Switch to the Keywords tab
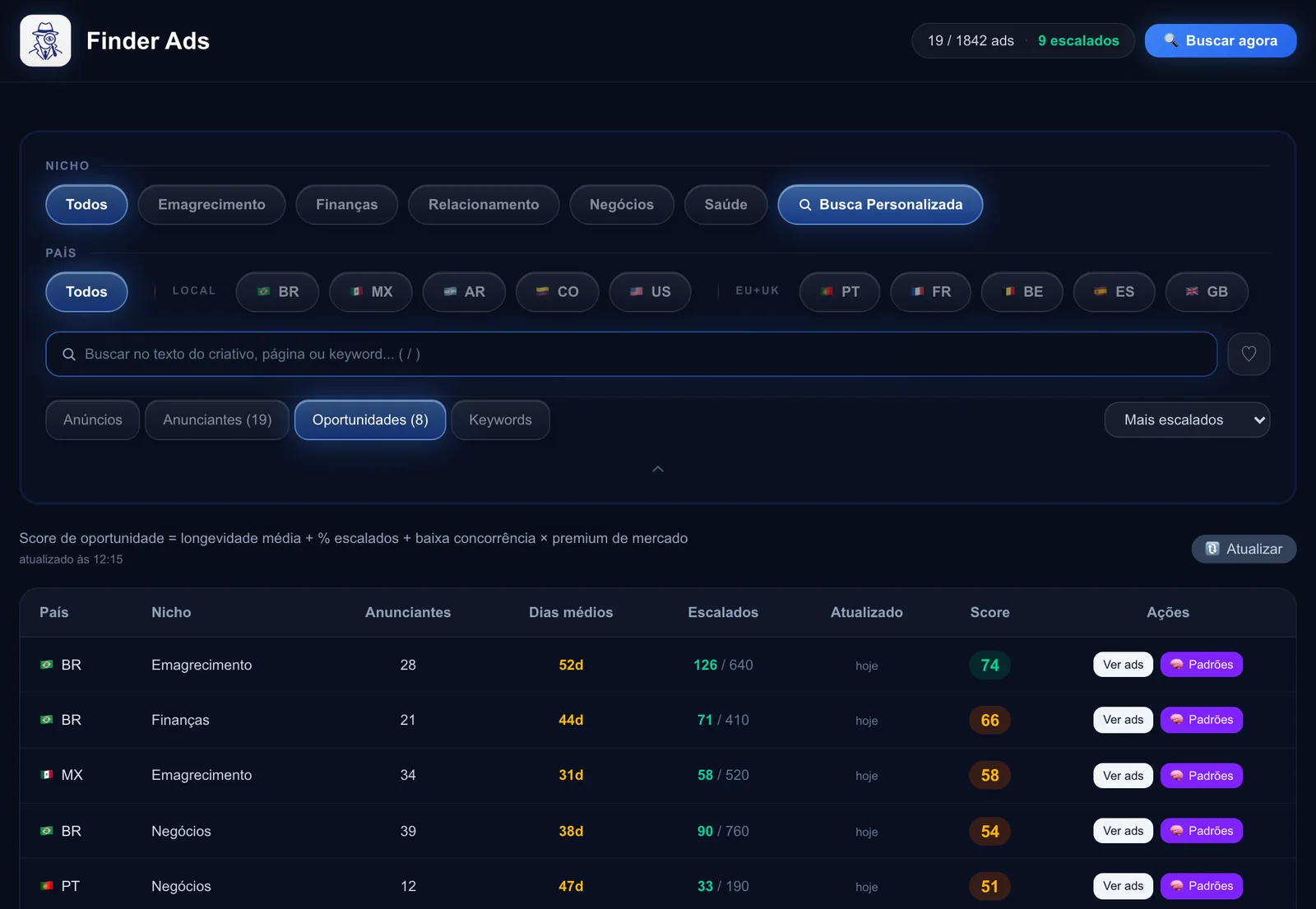 pos(500,420)
